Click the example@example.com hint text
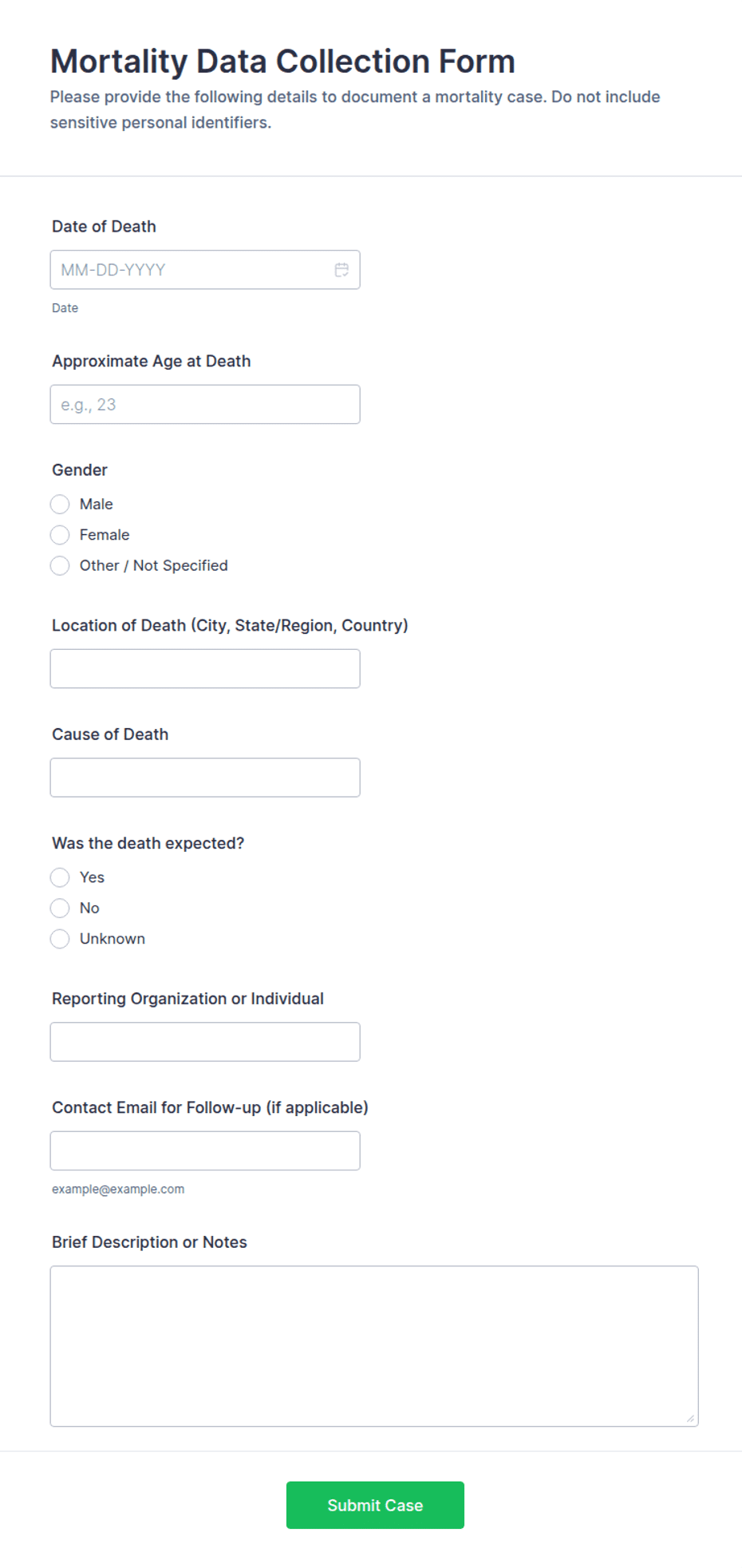742x1568 pixels. [118, 1190]
